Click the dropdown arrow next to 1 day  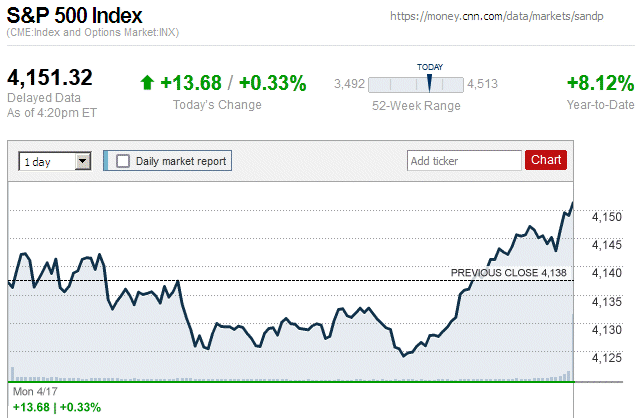pos(83,161)
